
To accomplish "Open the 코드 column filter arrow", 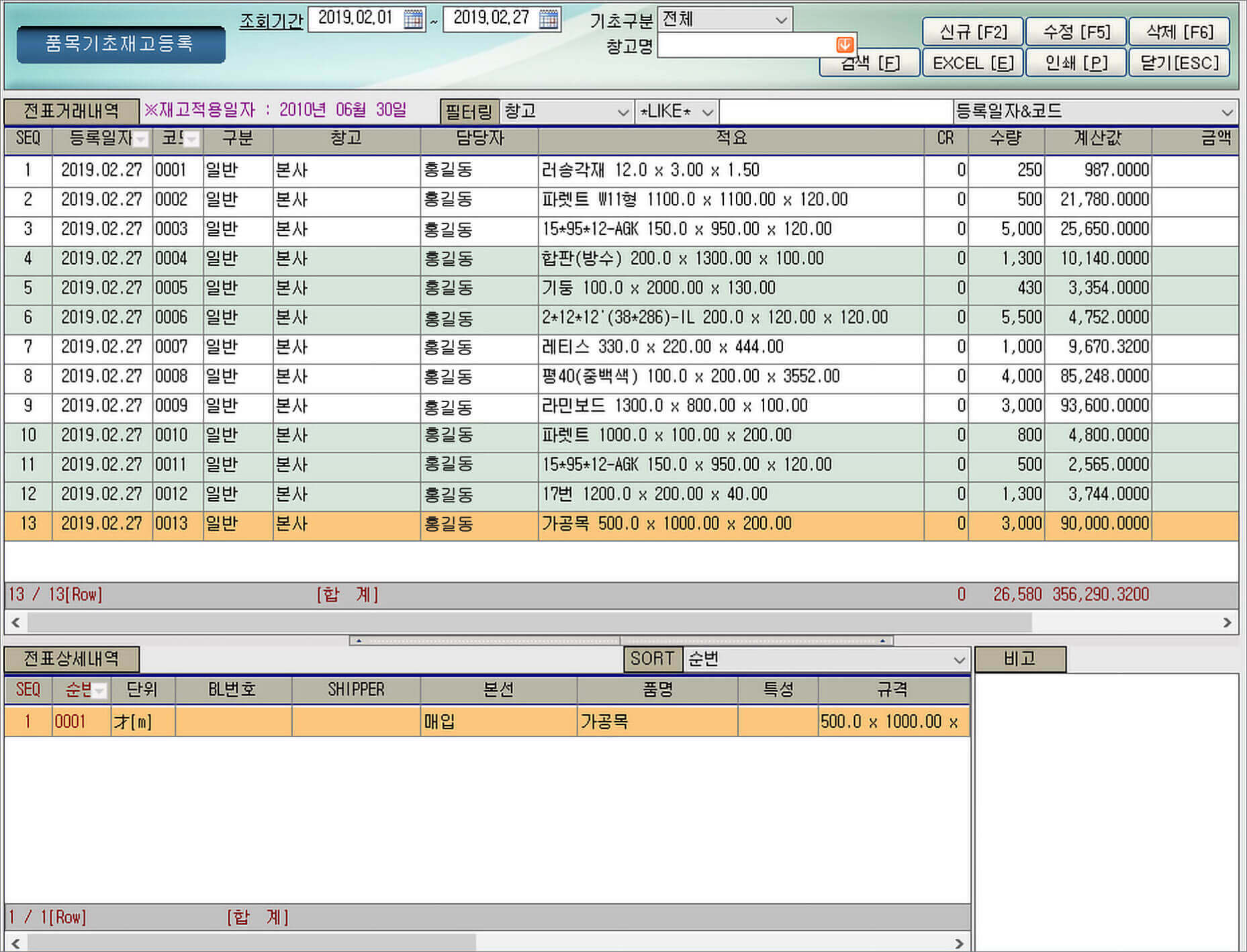I will [x=192, y=139].
